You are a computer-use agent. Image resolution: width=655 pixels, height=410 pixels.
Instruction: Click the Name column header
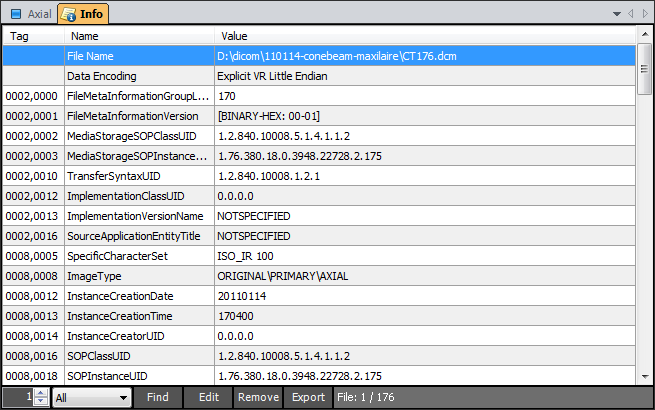coord(140,36)
